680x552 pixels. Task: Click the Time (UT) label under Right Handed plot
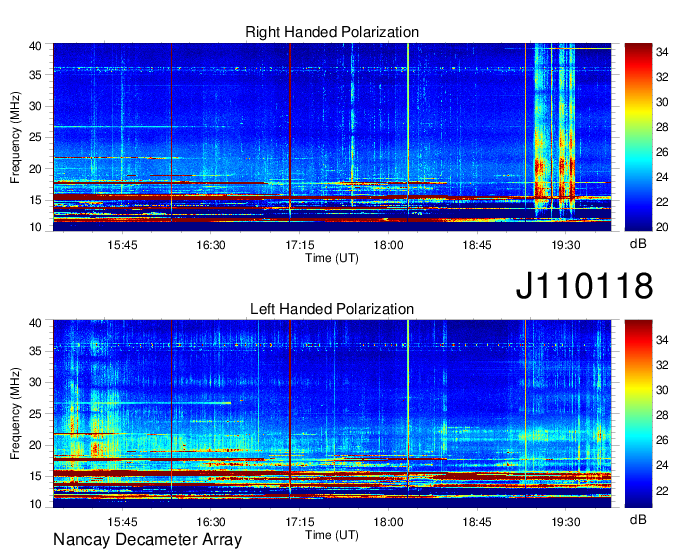332,258
